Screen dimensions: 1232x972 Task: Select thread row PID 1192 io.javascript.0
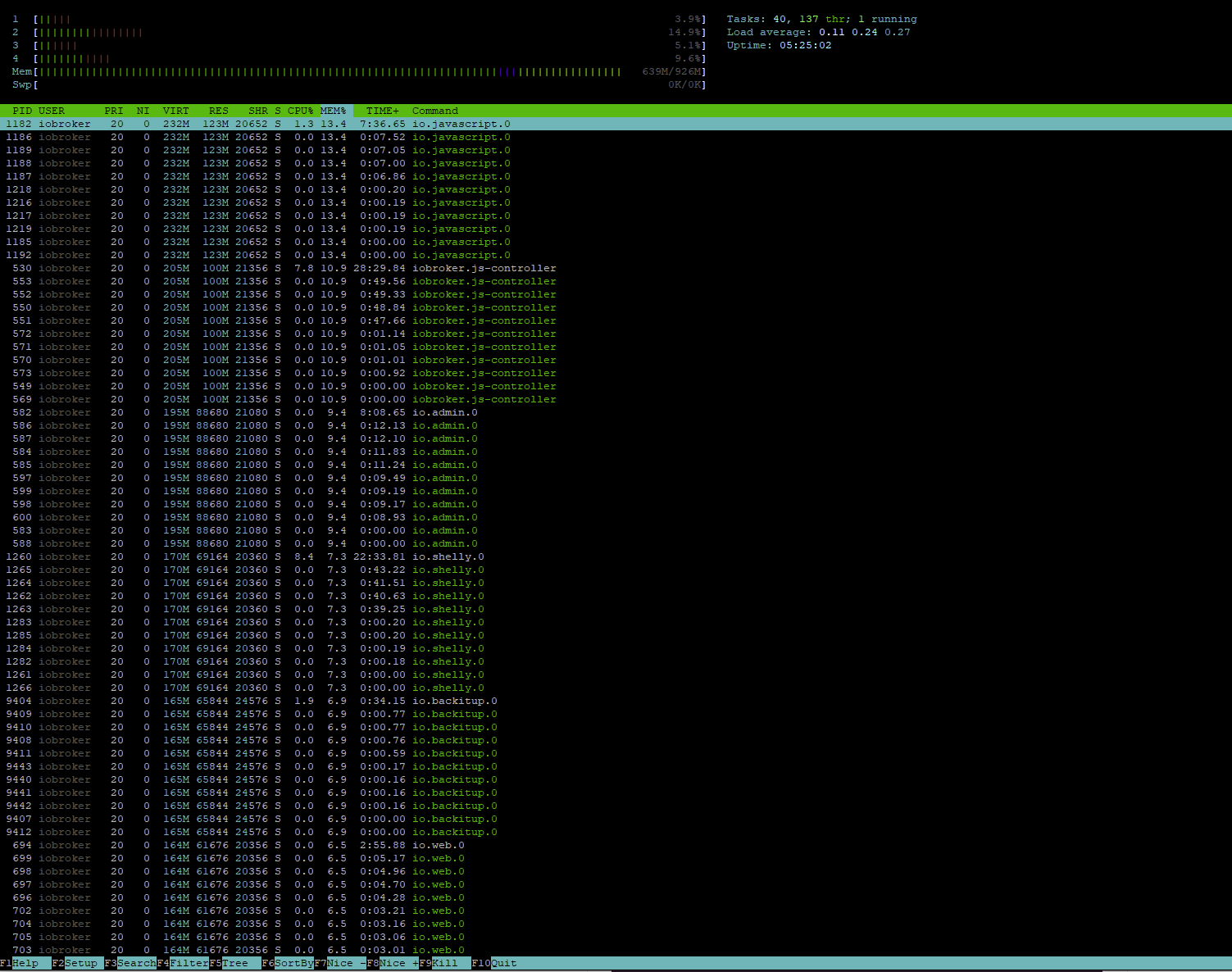[616, 255]
